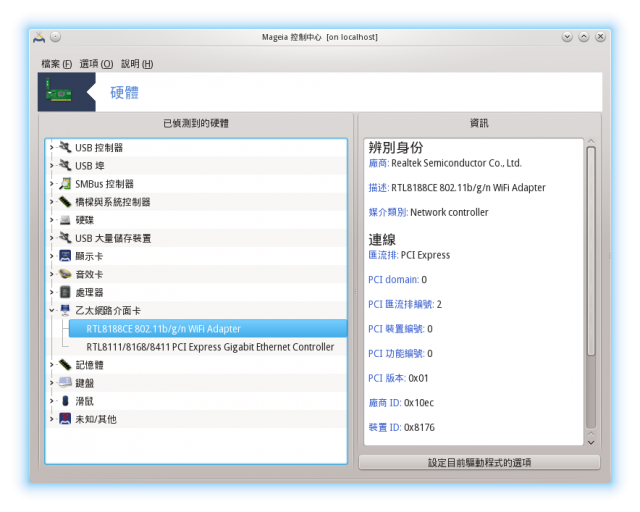
Task: Select RTL8188CE 802.11b/g/n WiFi Adapter row
Action: (x=208, y=329)
